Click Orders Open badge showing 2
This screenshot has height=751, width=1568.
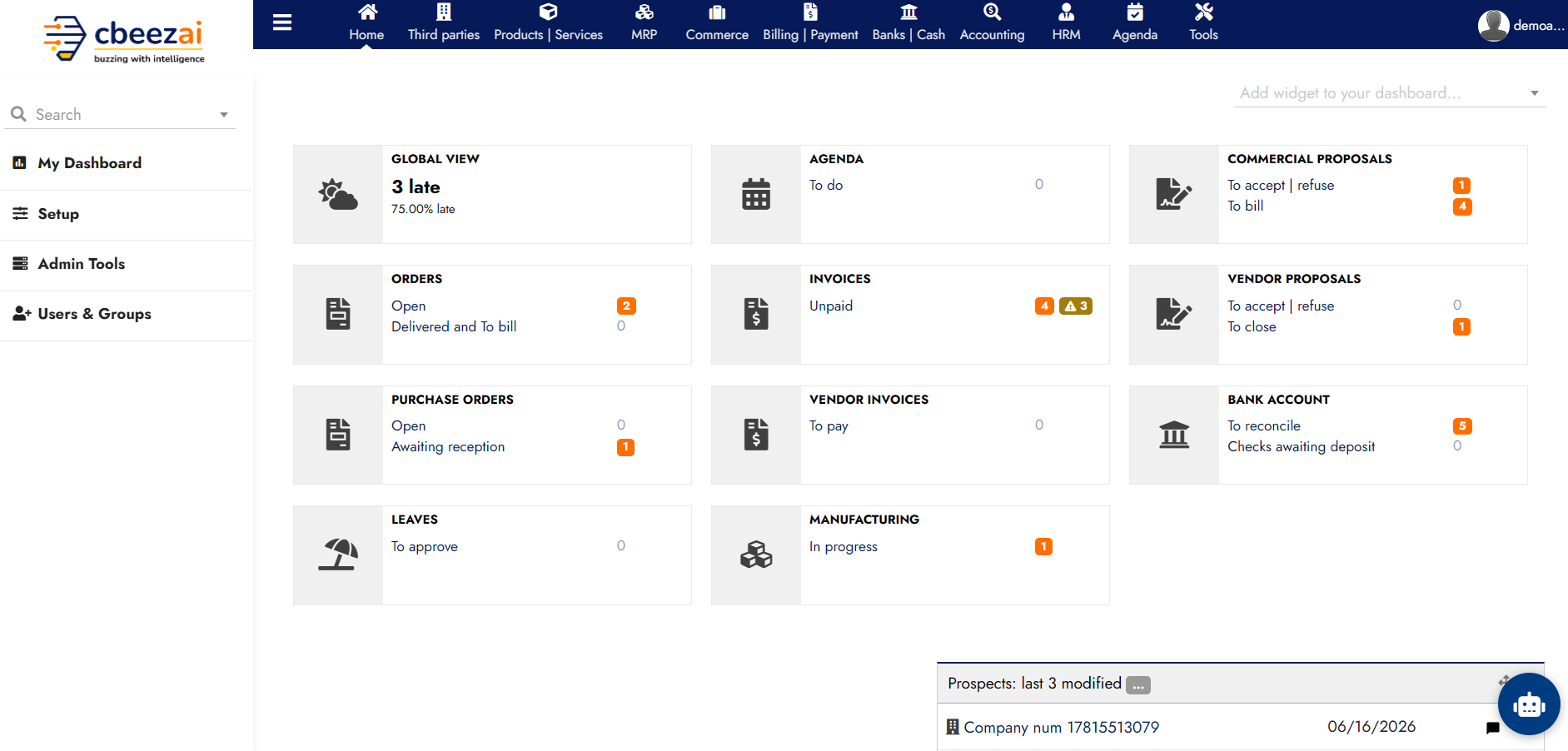(x=626, y=306)
